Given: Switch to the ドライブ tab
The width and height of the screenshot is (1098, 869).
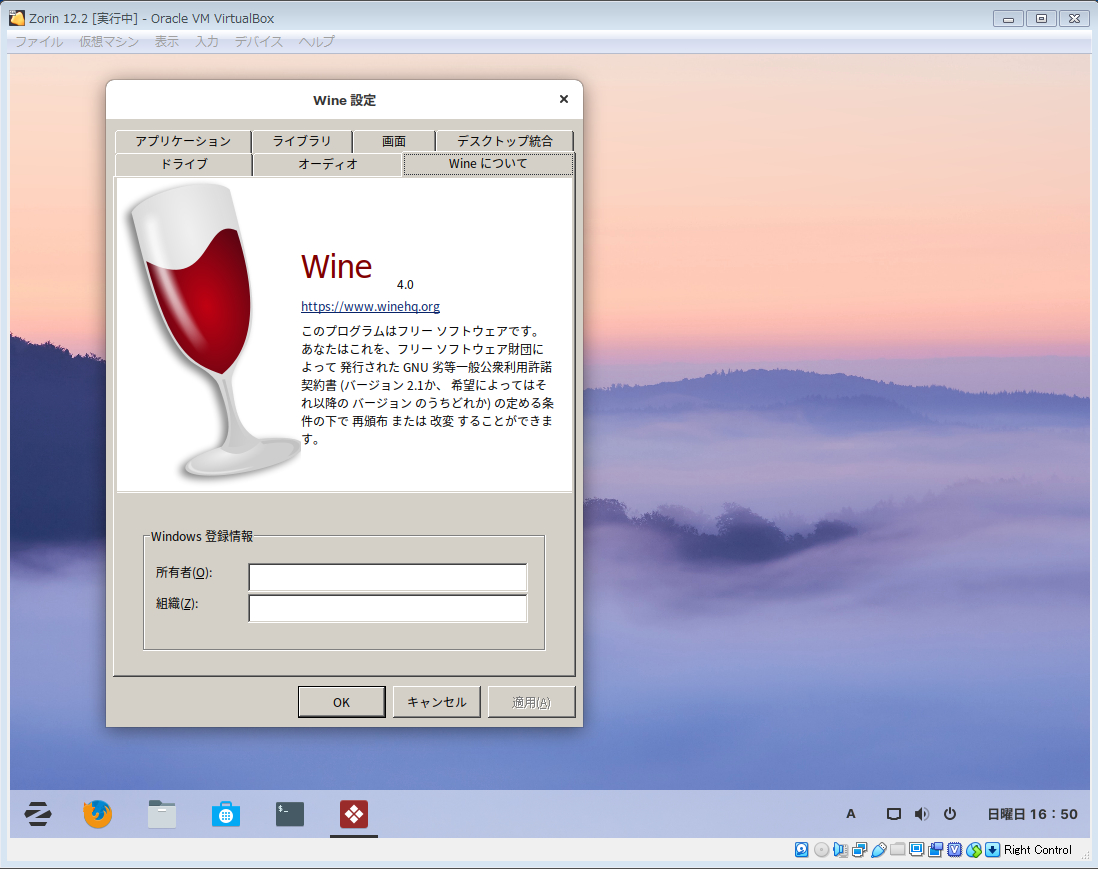Looking at the screenshot, I should point(183,164).
